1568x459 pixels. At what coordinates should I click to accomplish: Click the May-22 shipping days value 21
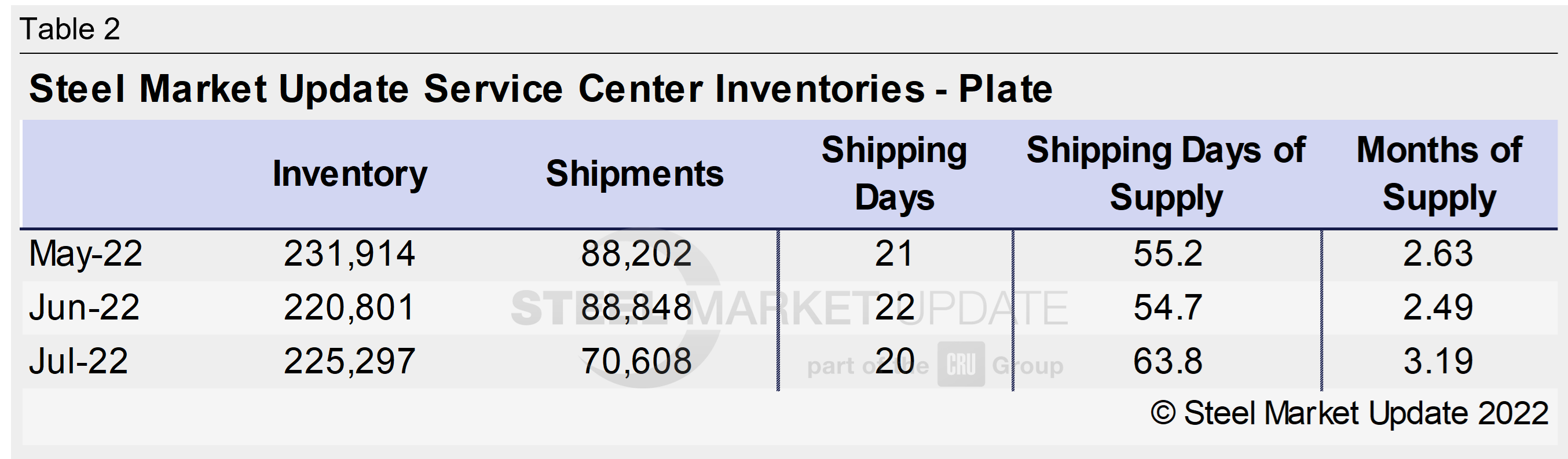pos(894,254)
